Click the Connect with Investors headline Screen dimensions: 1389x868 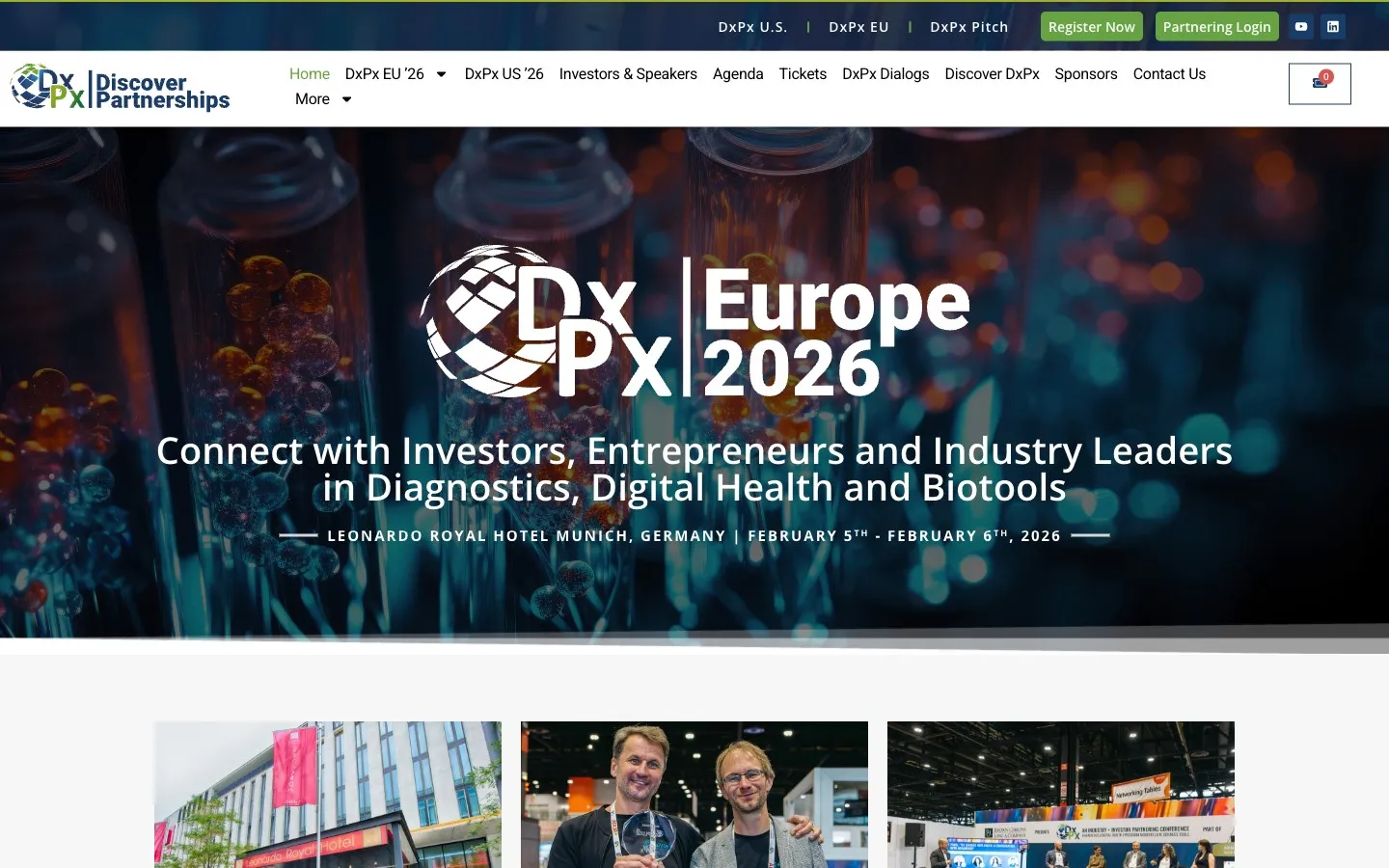[694, 470]
